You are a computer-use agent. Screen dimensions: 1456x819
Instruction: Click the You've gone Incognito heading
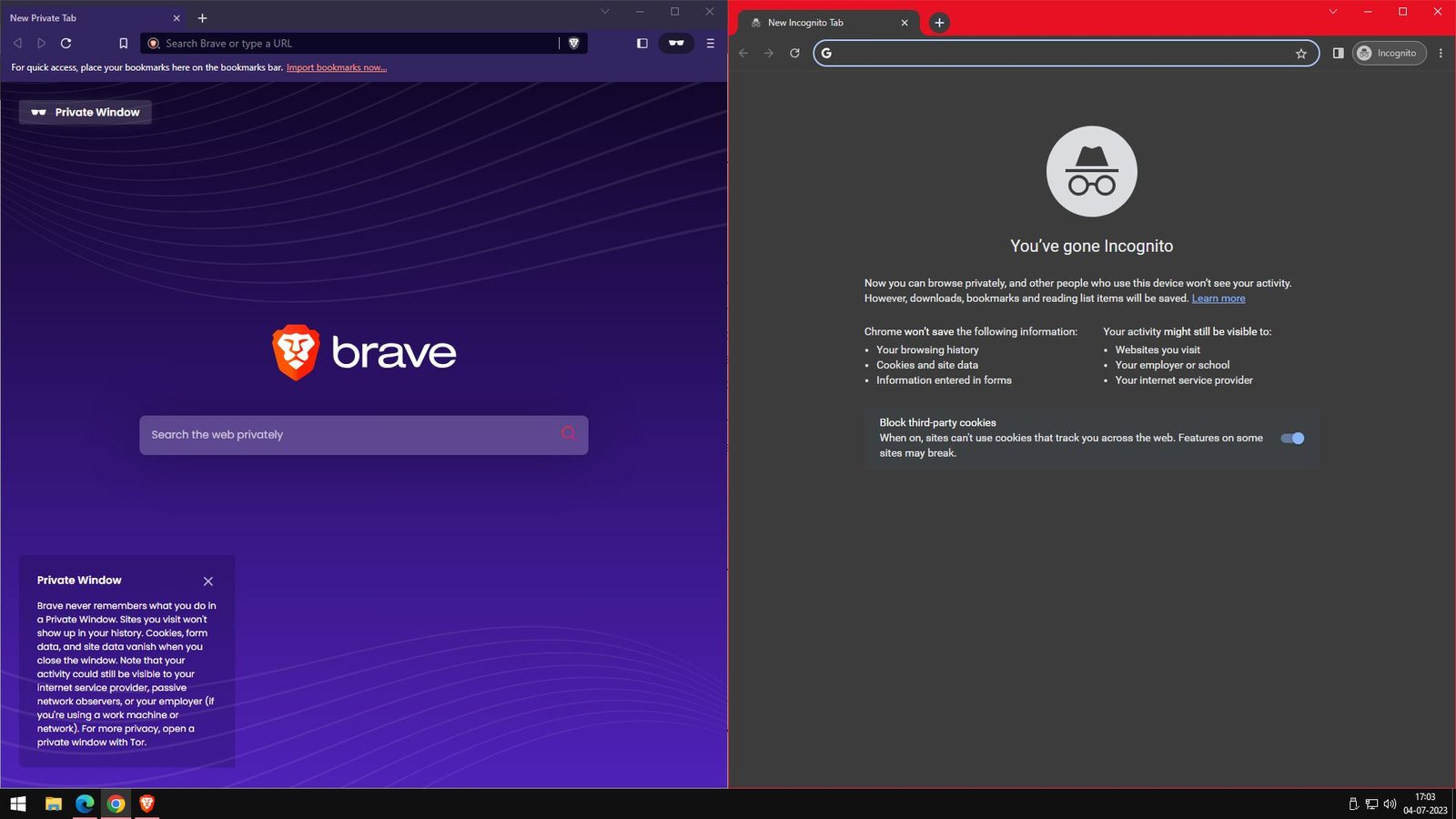click(x=1091, y=246)
